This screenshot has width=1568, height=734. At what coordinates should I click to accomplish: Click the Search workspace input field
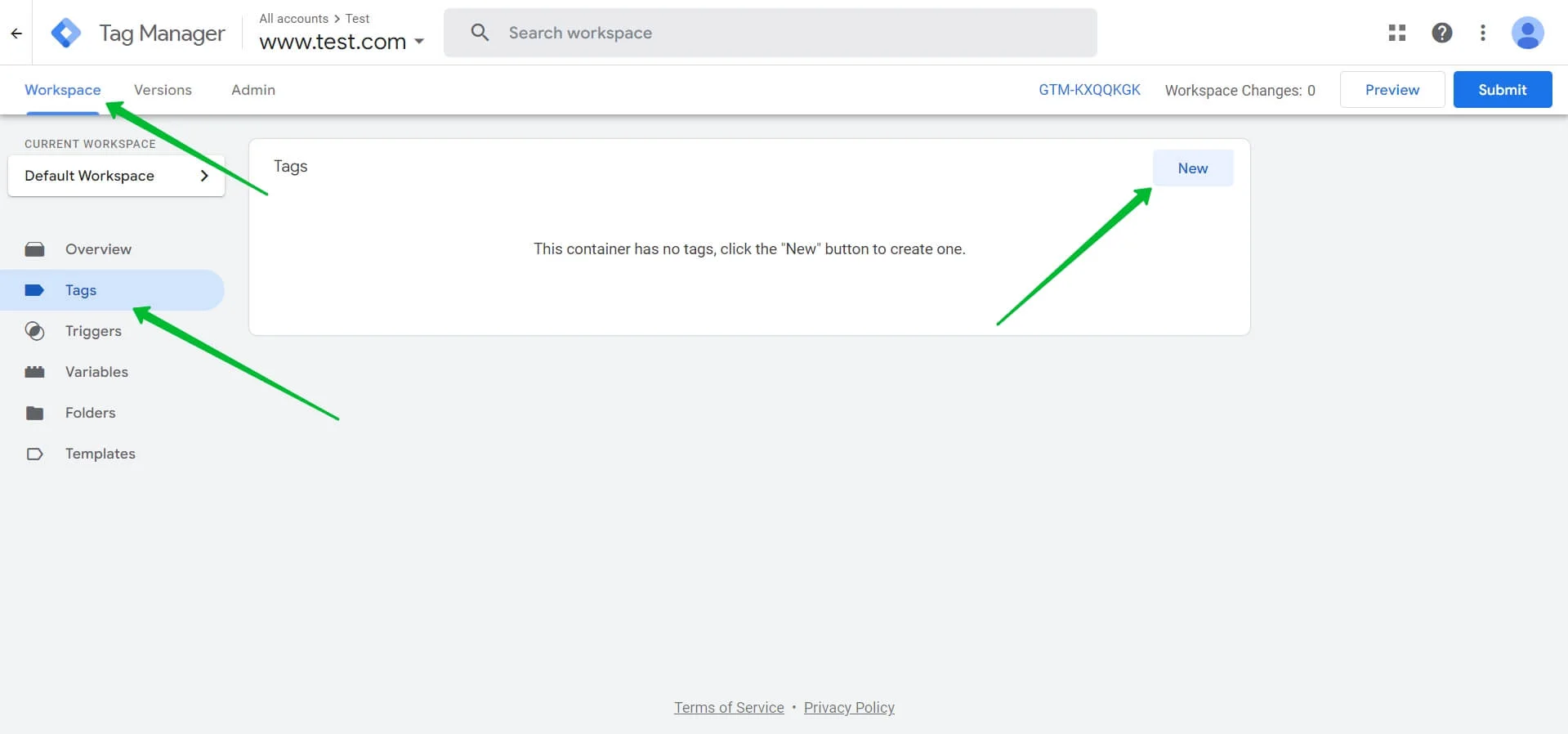click(770, 33)
